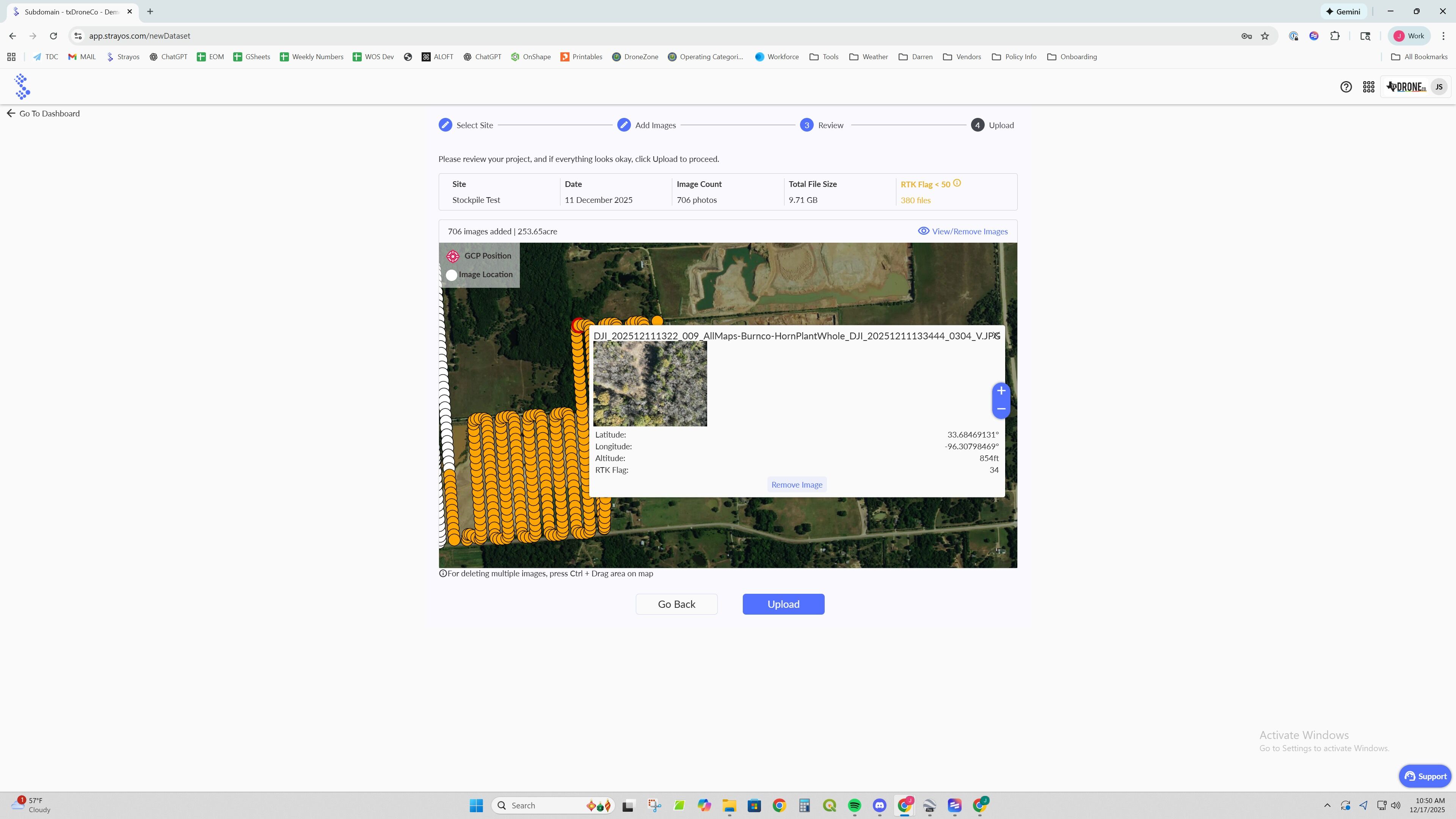Open the Support chat button
This screenshot has height=819, width=1456.
1425,776
